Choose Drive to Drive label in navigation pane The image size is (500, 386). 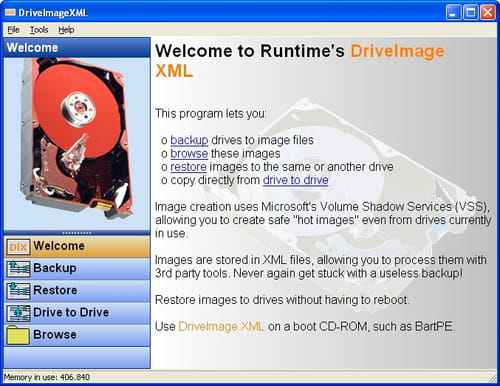(71, 312)
